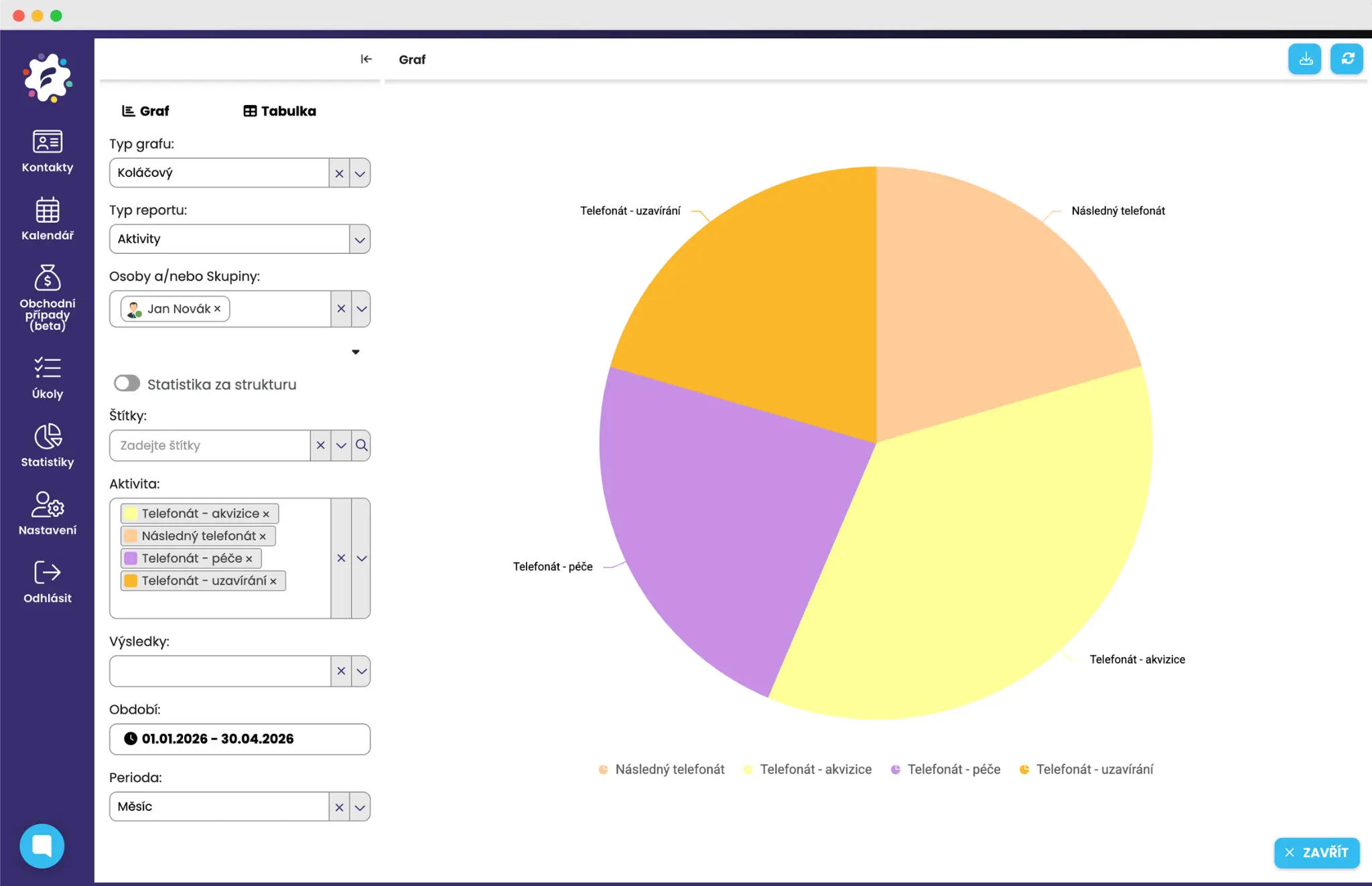Expand the Perioda dropdown arrow
Image resolution: width=1372 pixels, height=886 pixels.
(x=360, y=807)
